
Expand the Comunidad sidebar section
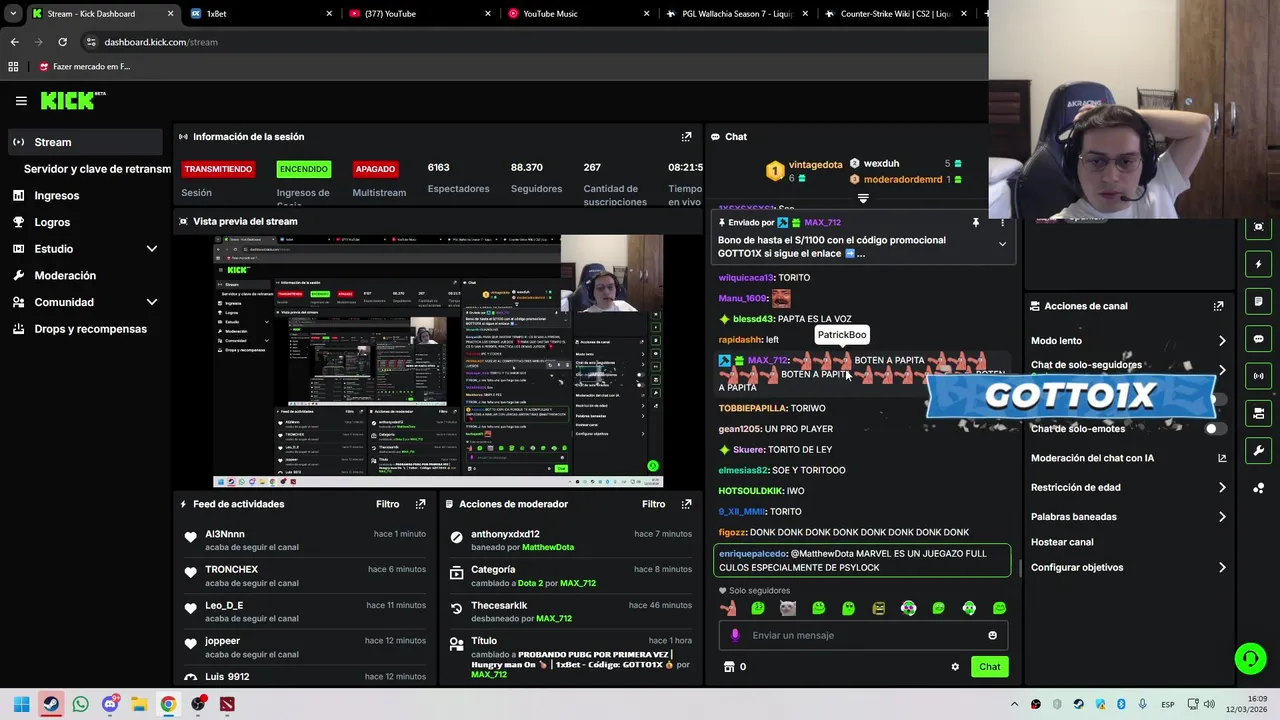[x=152, y=302]
